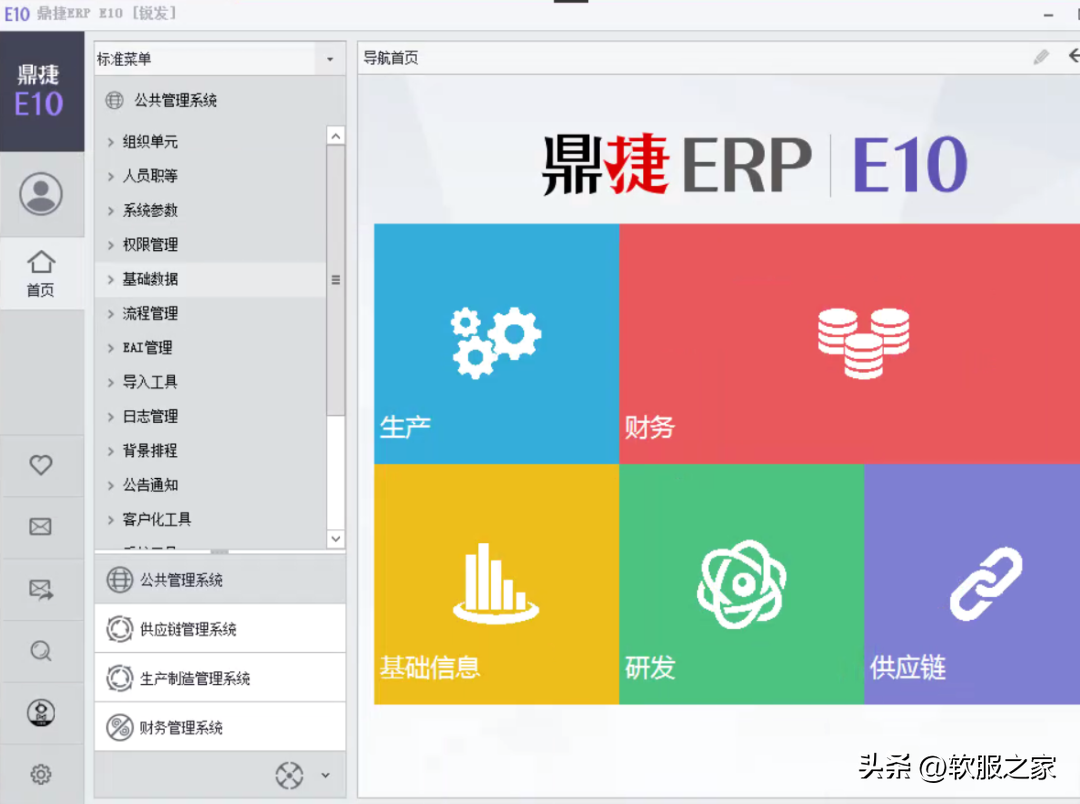The height and width of the screenshot is (804, 1080).
Task: Click the gears icon on 生产 tile
Action: (496, 342)
